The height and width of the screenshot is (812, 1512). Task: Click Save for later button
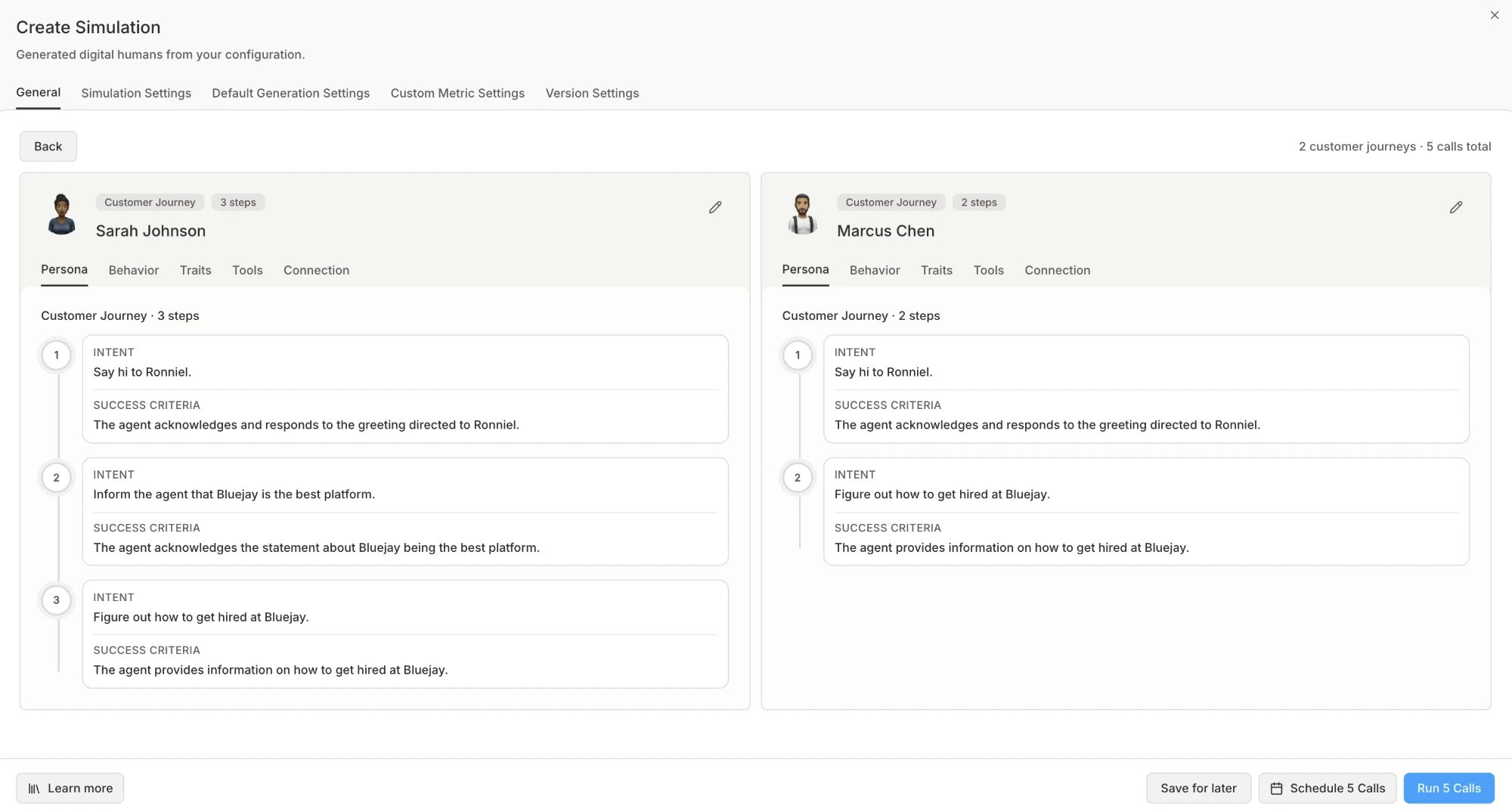point(1198,789)
